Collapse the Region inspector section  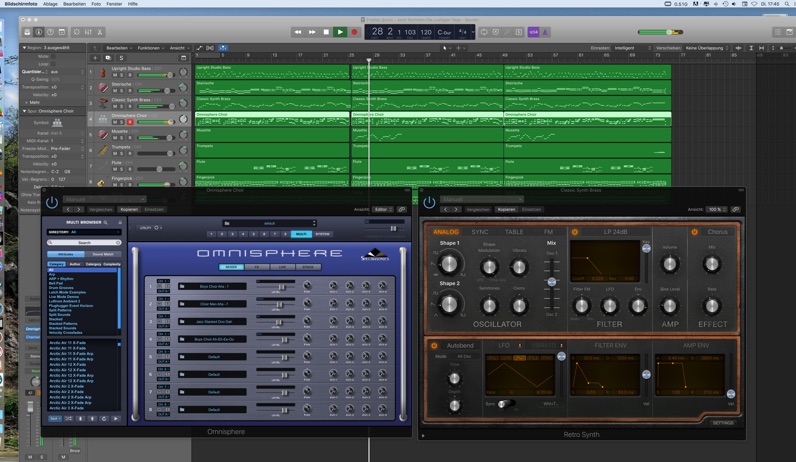(x=24, y=48)
